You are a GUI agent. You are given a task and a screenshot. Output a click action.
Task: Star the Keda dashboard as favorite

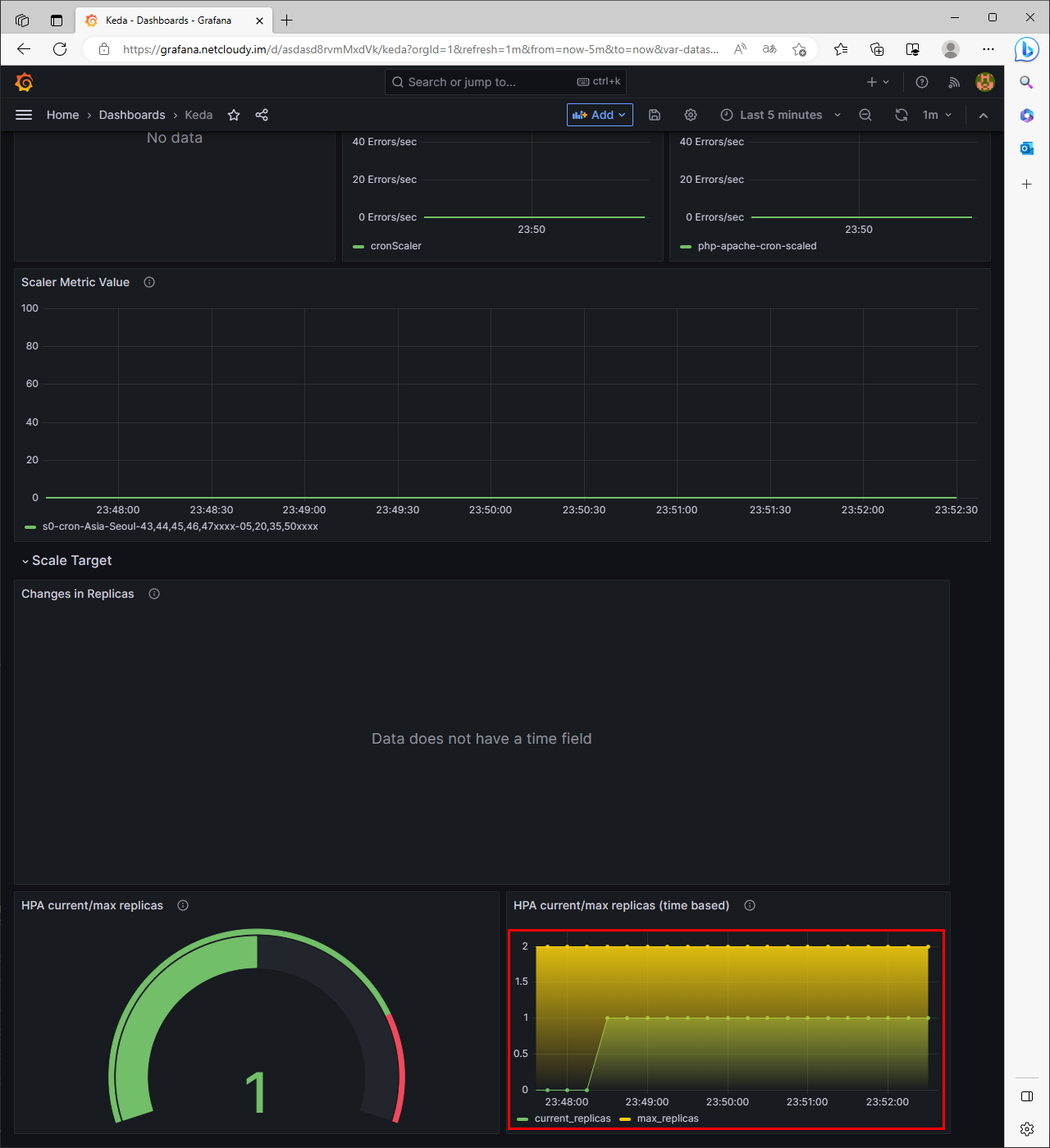click(x=234, y=115)
